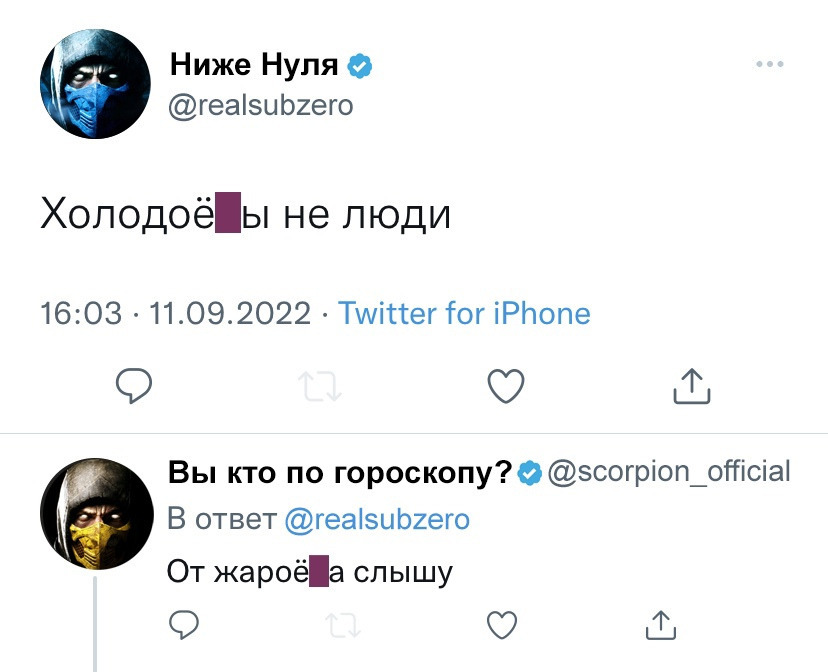Image resolution: width=828 pixels, height=672 pixels.
Task: Open the Twitter for iPhone link
Action: click(464, 314)
